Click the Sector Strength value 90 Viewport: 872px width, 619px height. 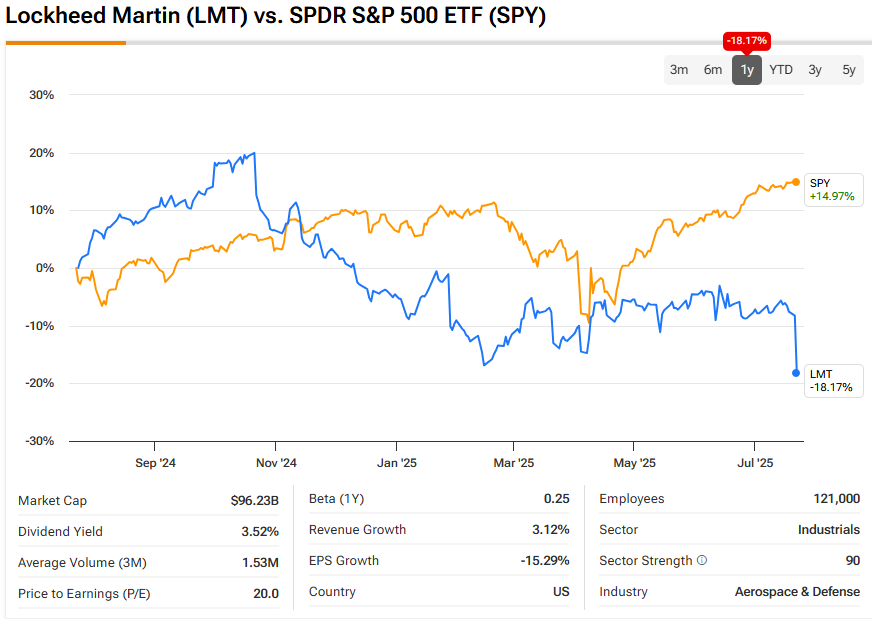tap(853, 561)
